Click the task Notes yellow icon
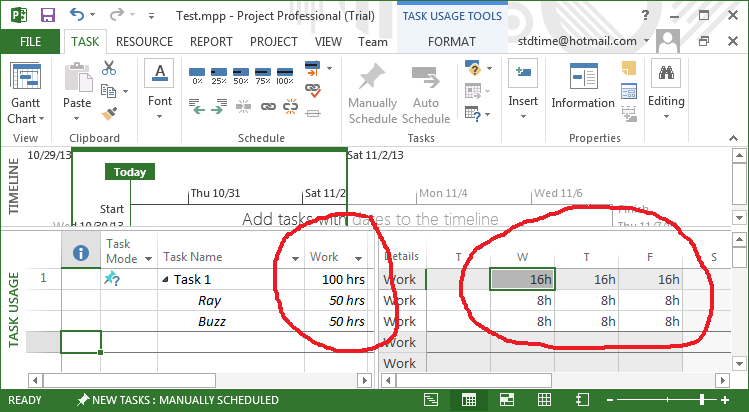This screenshot has height=412, width=749. (629, 68)
